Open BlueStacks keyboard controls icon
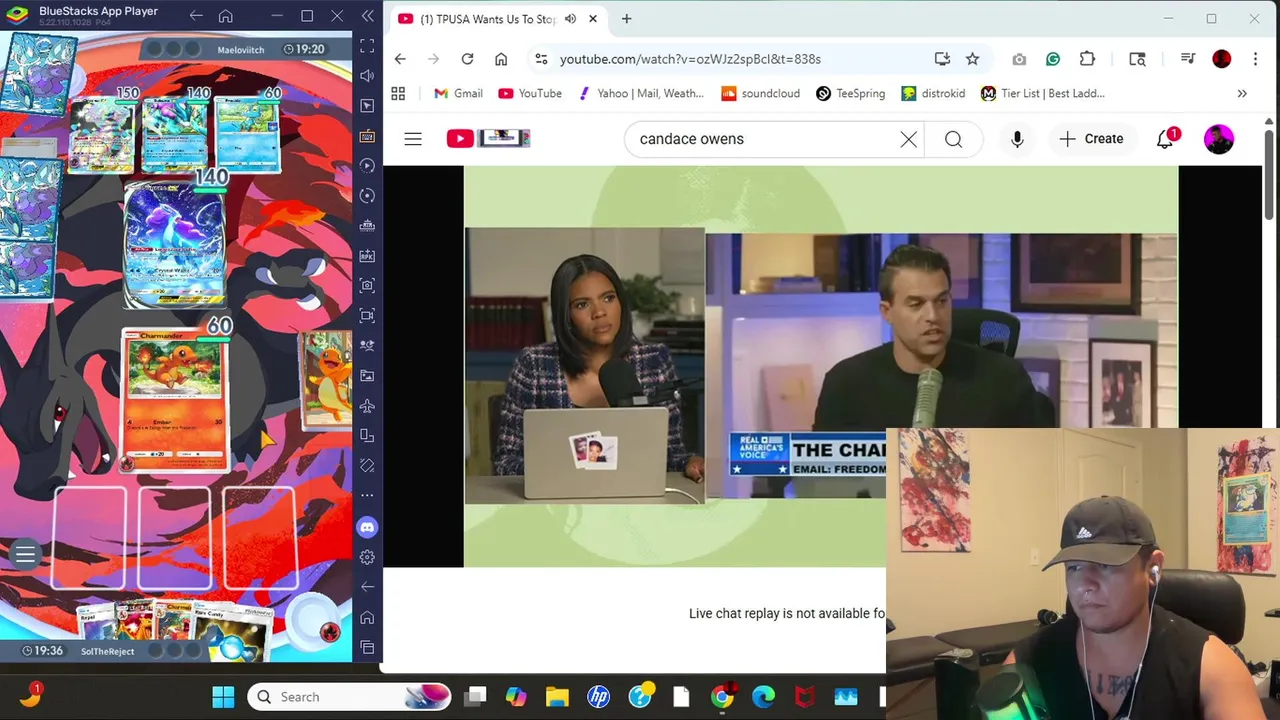Image resolution: width=1280 pixels, height=720 pixels. click(367, 136)
